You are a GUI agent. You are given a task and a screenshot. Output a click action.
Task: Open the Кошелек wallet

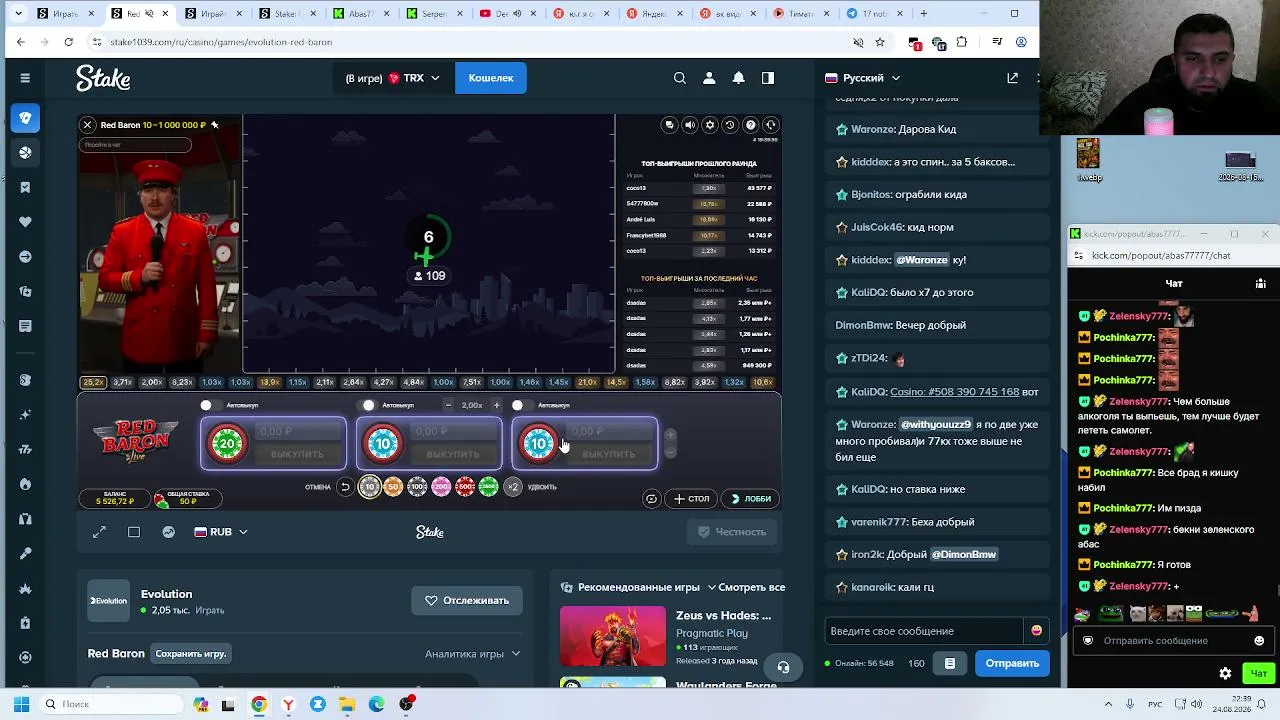pyautogui.click(x=491, y=78)
